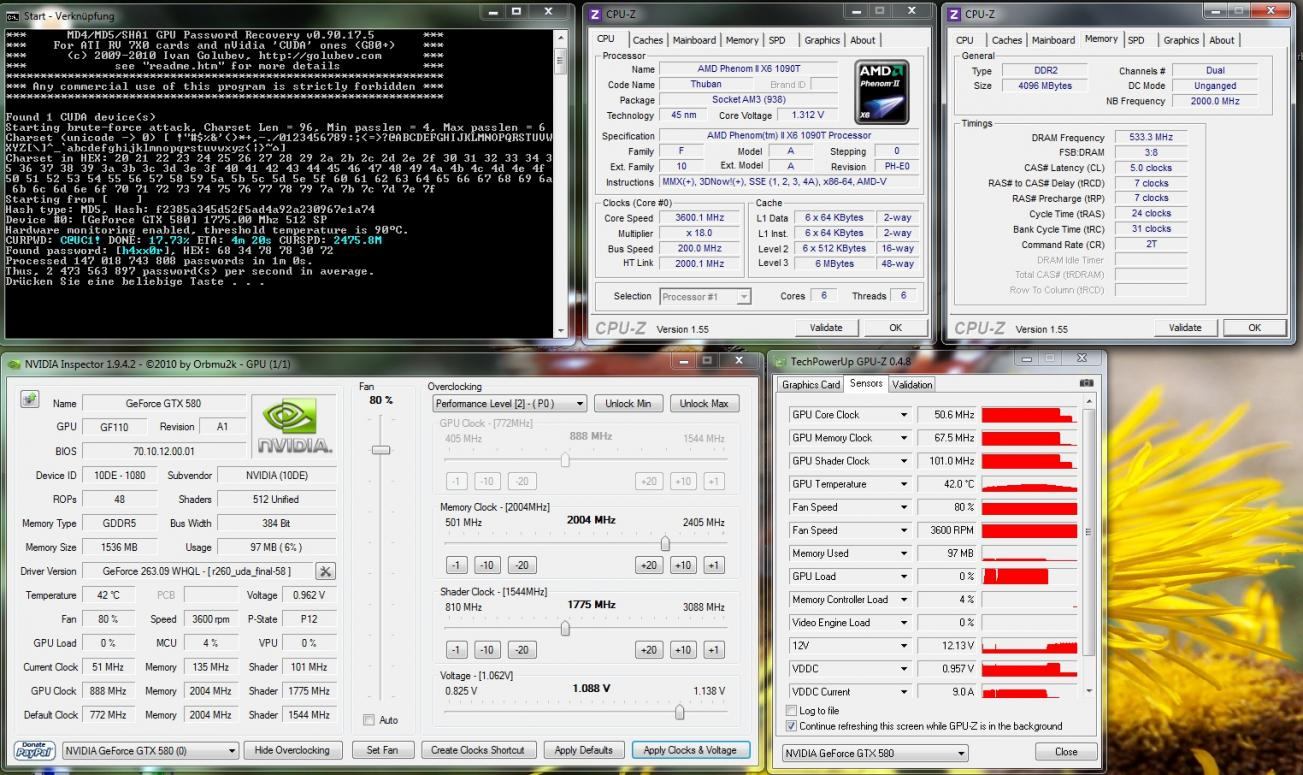
Task: Click Apply Clocks & Voltage
Action: (690, 750)
